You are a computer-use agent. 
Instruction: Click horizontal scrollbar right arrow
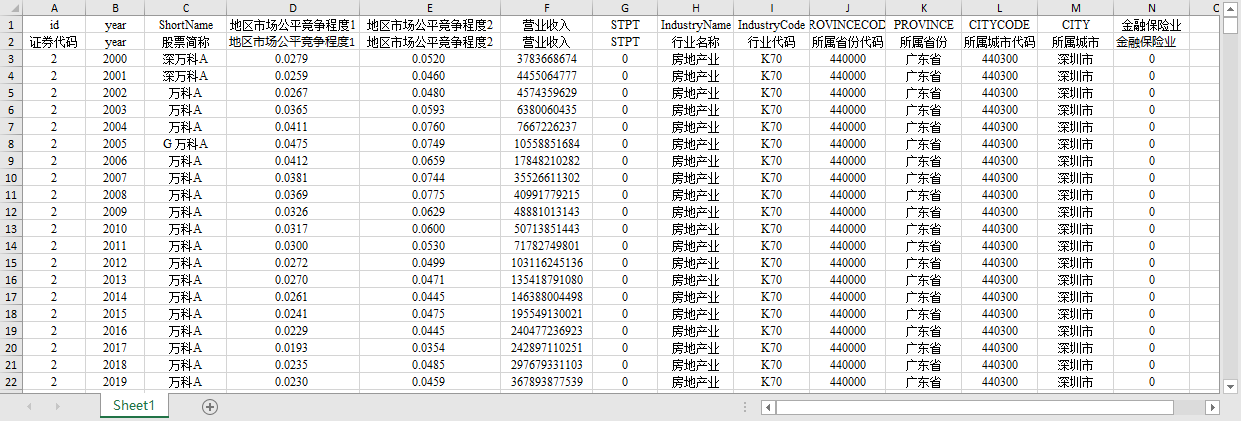(x=1213, y=407)
